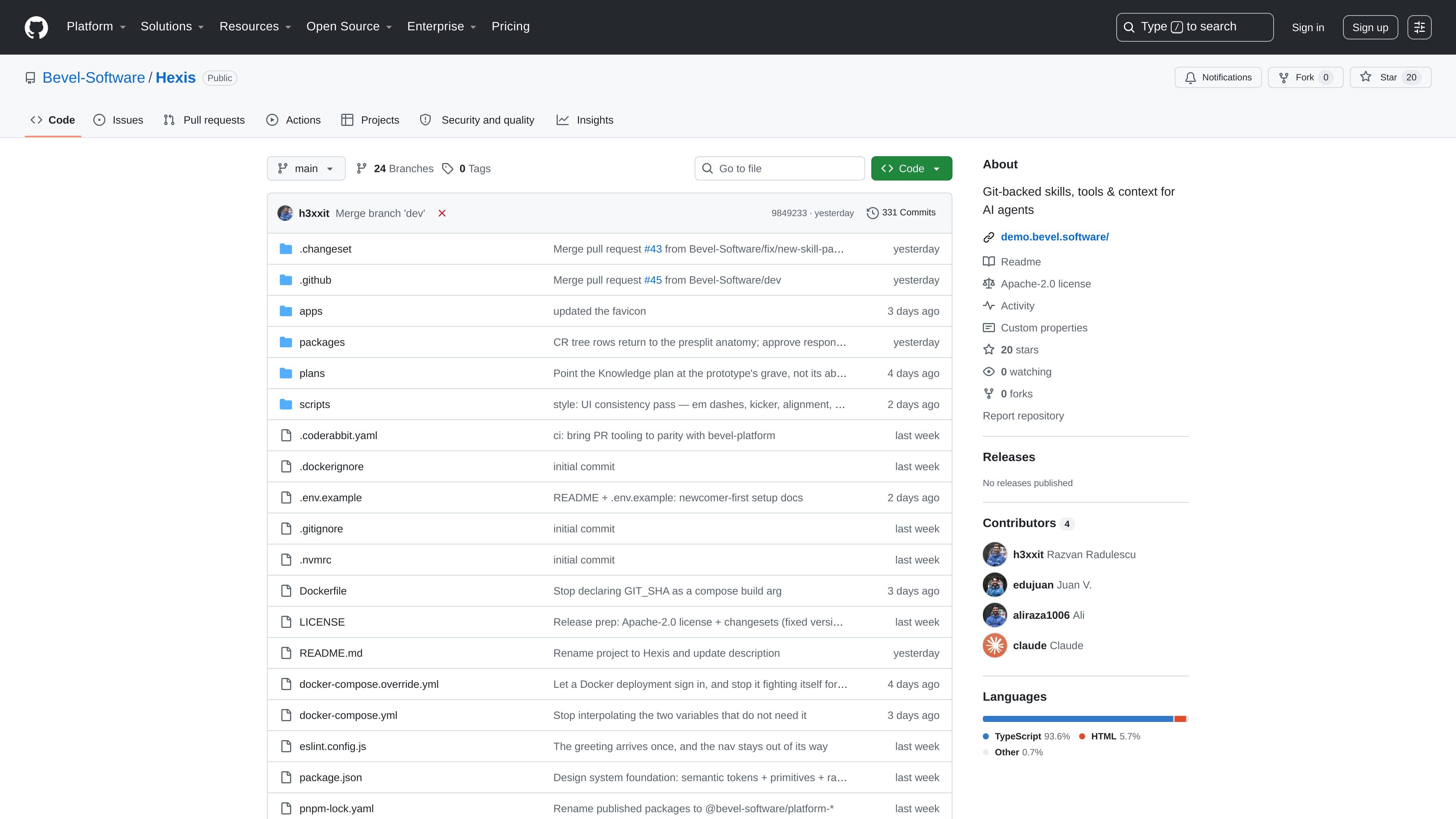
Task: Click the scale icon for Apache-2.0 license
Action: pos(988,284)
